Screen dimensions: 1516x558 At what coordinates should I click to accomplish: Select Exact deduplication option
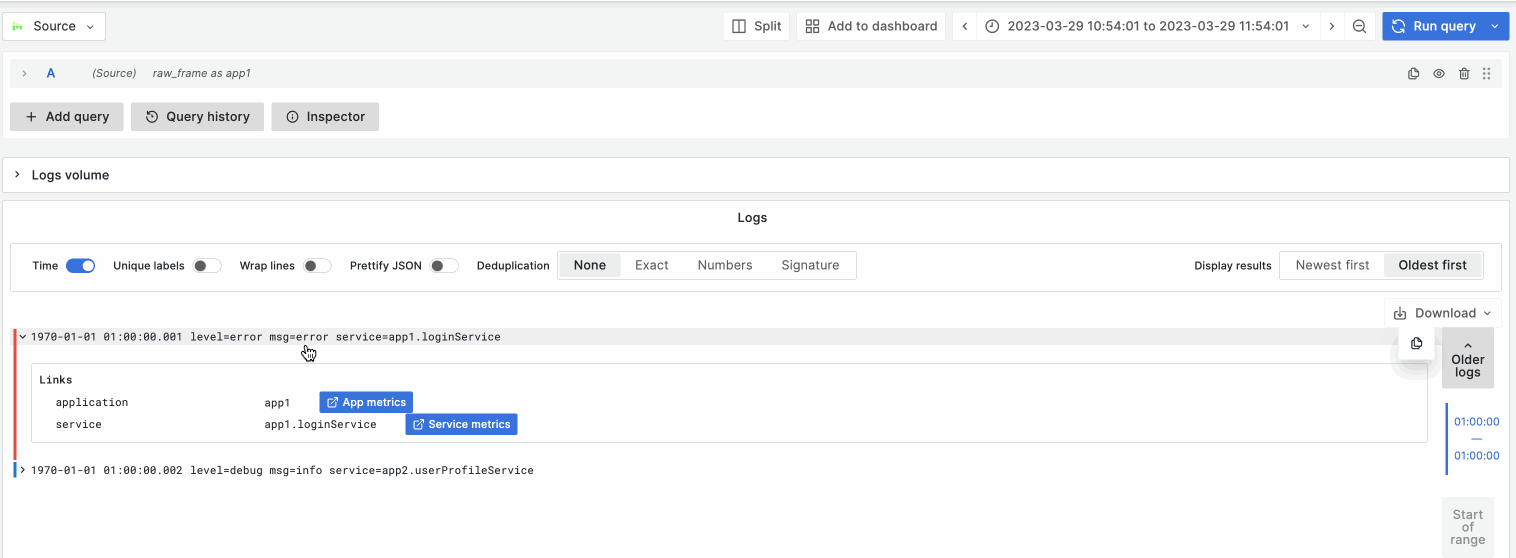[x=651, y=266]
